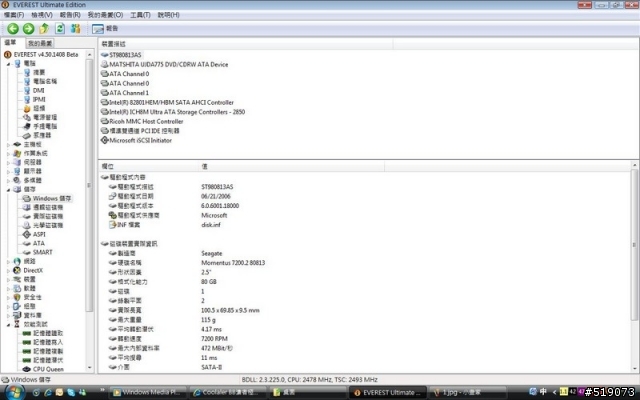Click the 組態 config icon in the tree
The height and width of the screenshot is (400, 640).
click(x=17, y=306)
